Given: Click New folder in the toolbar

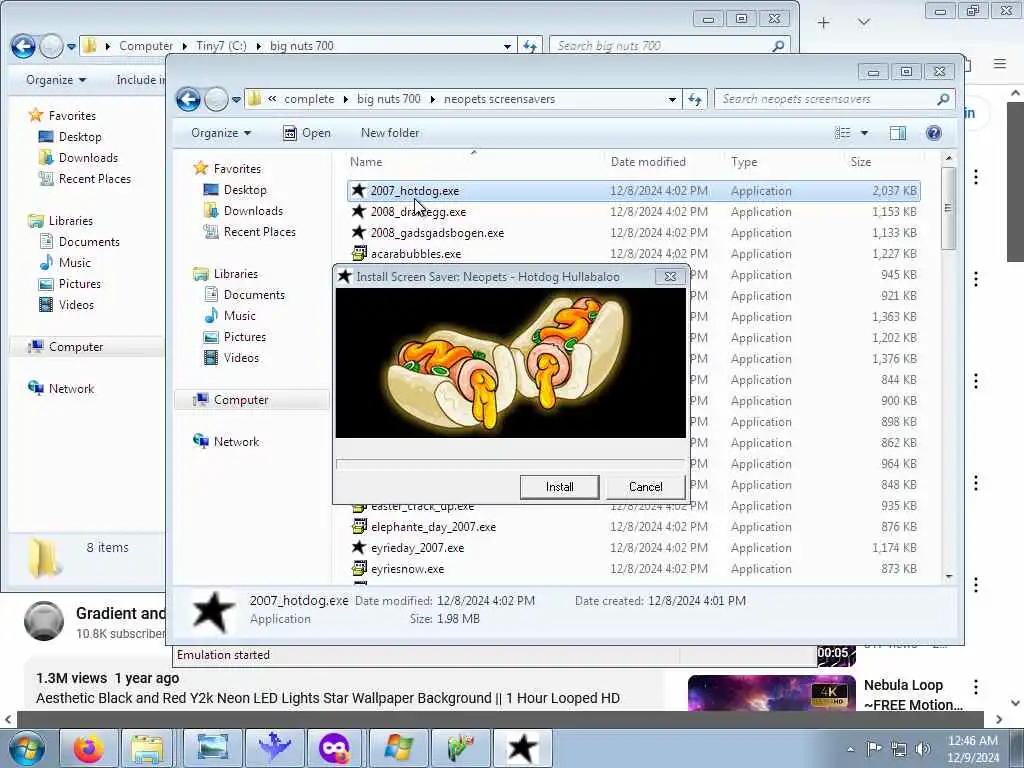Looking at the screenshot, I should coord(390,133).
